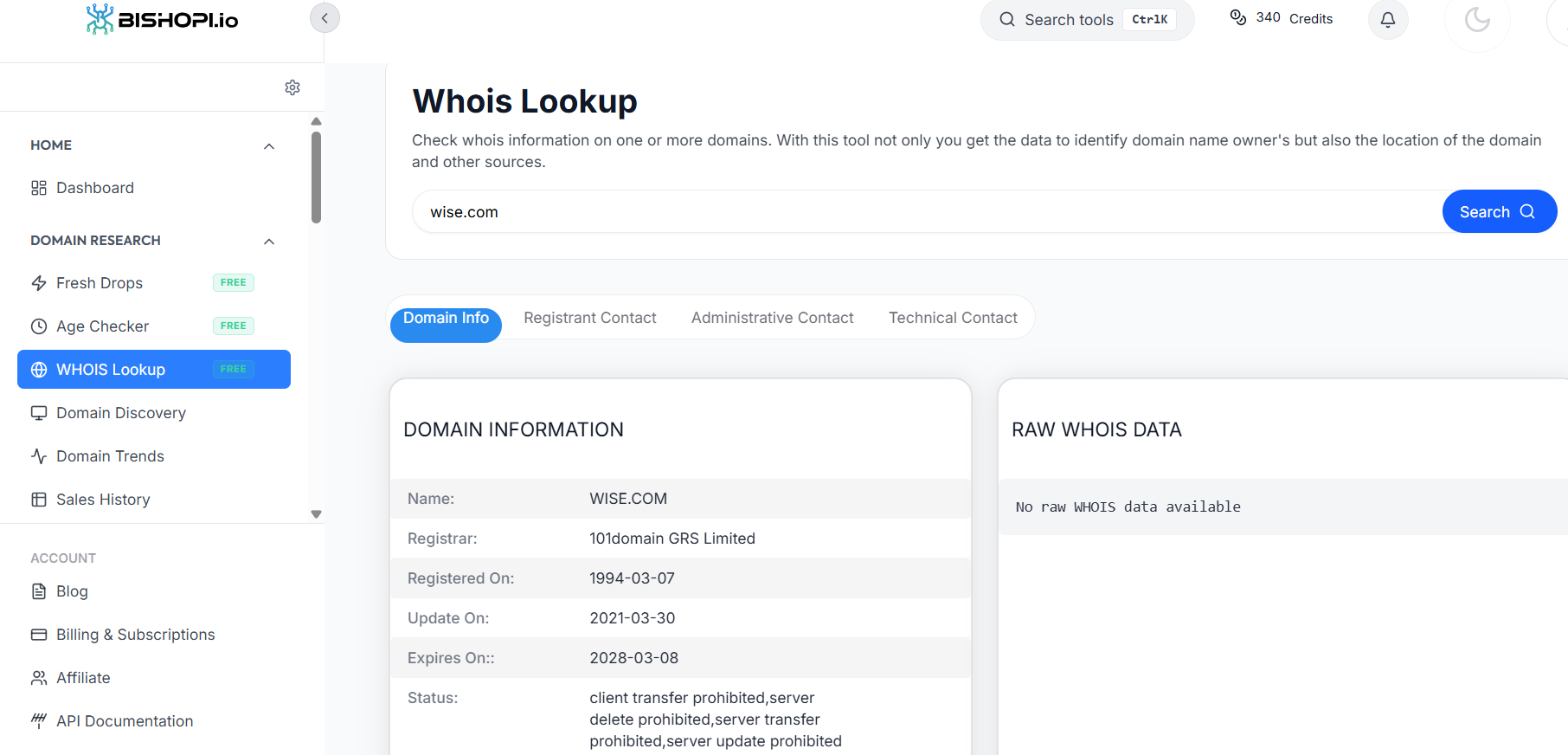Open the Technical Contact tab
The width and height of the screenshot is (1568, 755).
click(953, 318)
